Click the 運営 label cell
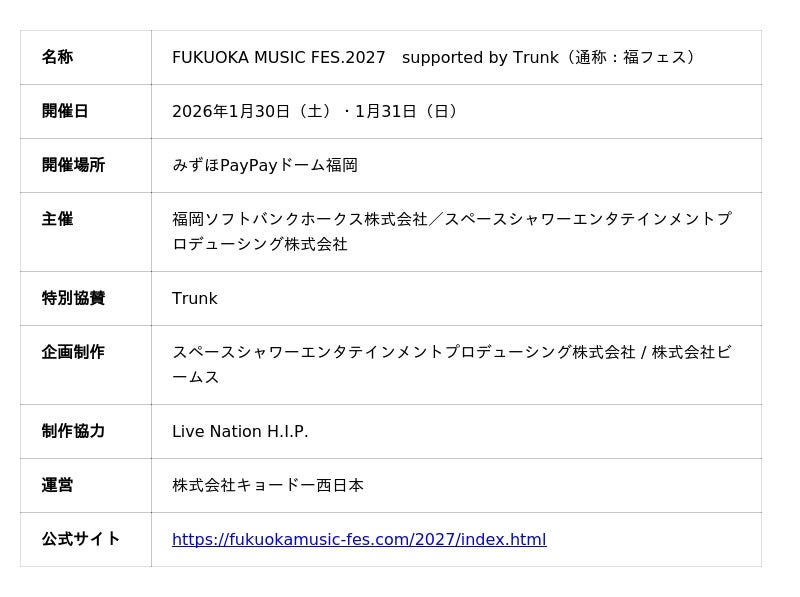Viewport: 800px width, 597px height. tap(86, 485)
